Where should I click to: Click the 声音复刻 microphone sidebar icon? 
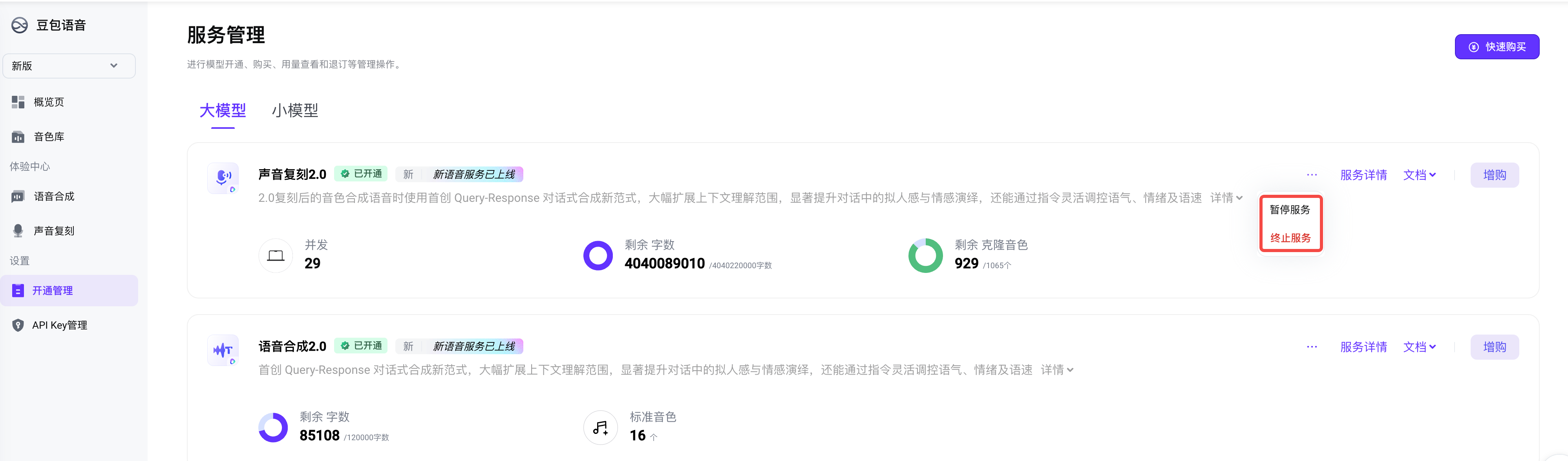pyautogui.click(x=18, y=231)
